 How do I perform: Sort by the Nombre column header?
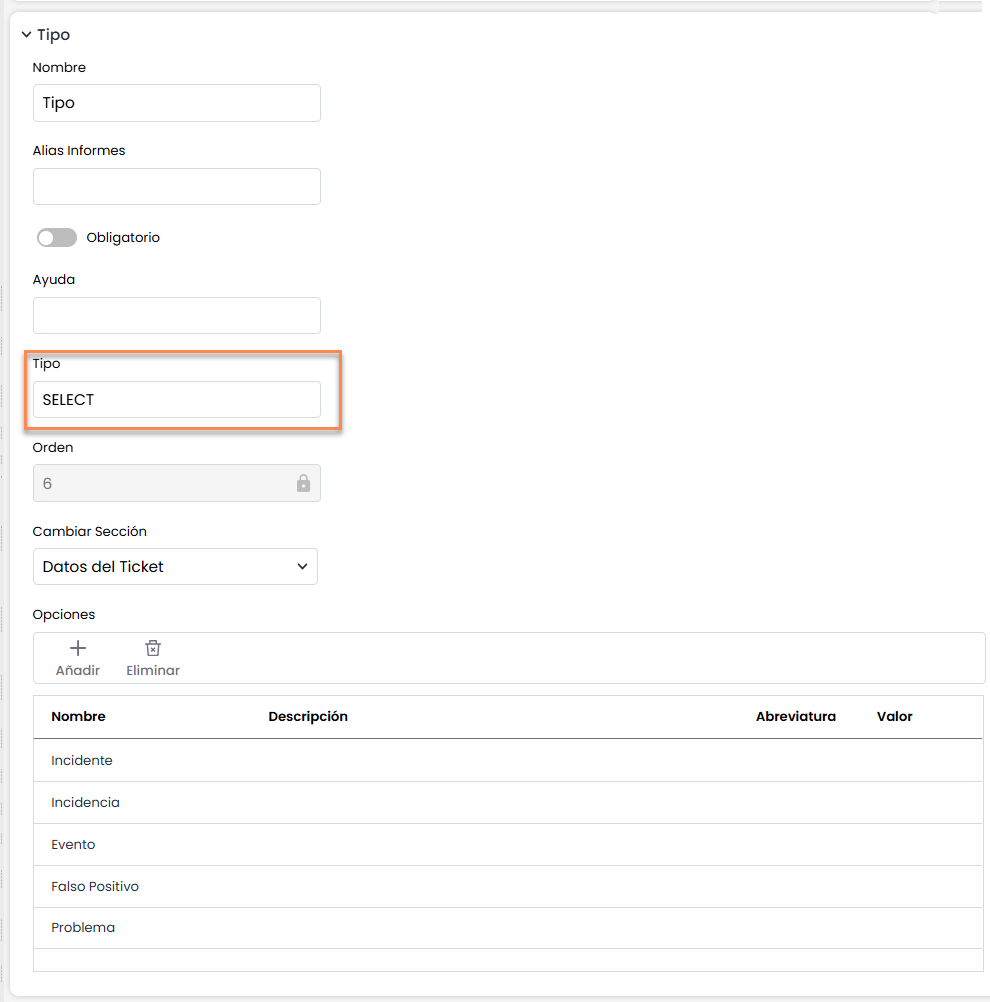point(78,717)
